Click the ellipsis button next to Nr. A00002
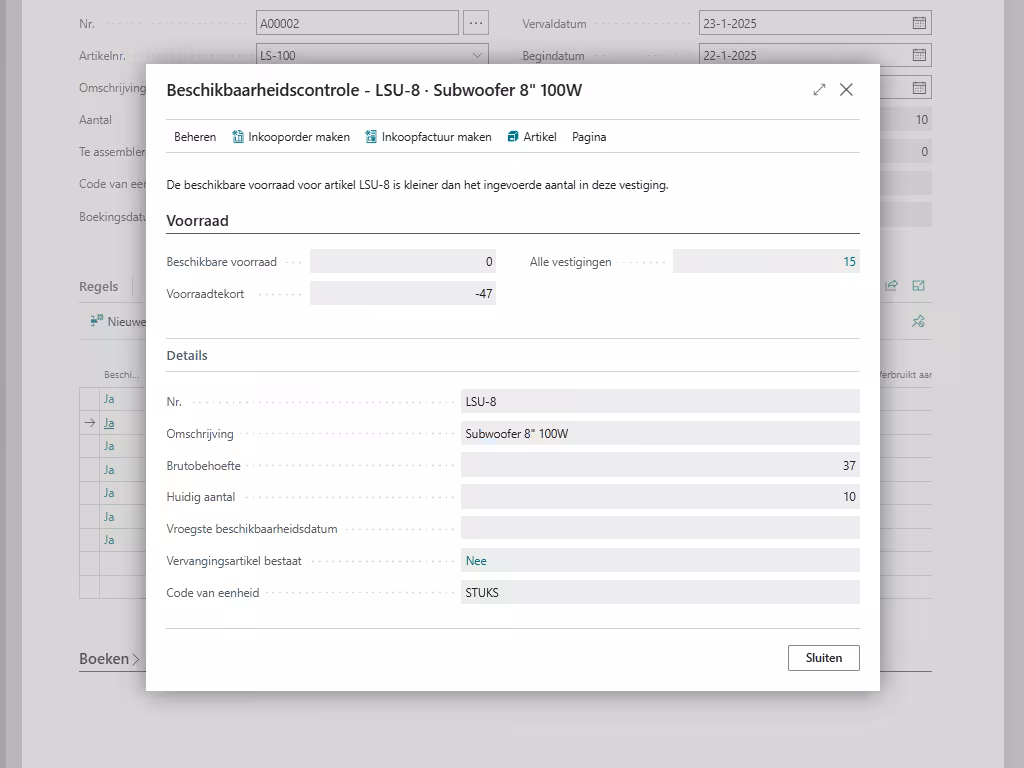Image resolution: width=1024 pixels, height=768 pixels. pyautogui.click(x=476, y=23)
